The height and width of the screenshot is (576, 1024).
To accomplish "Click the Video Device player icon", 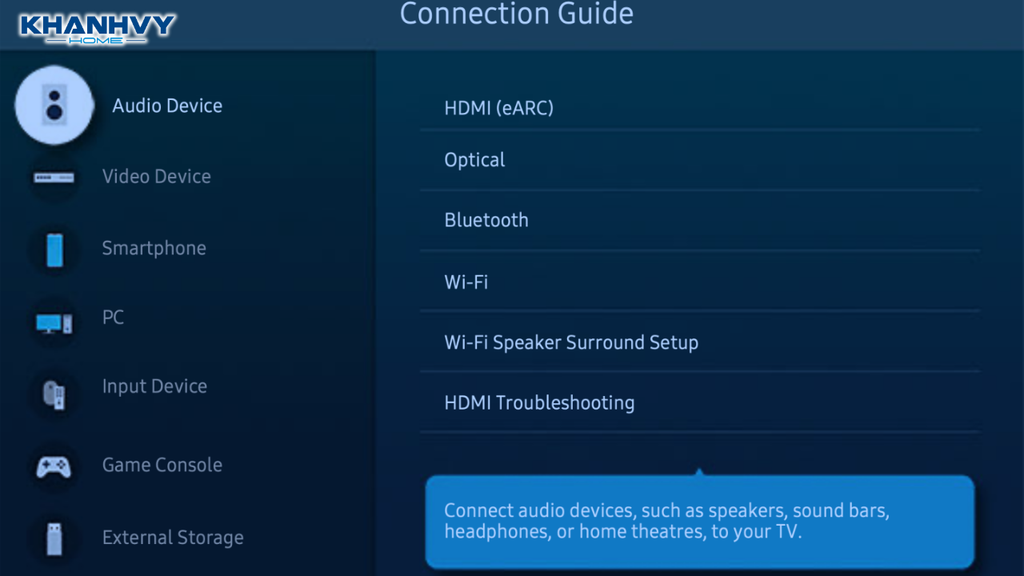I will 54,178.
